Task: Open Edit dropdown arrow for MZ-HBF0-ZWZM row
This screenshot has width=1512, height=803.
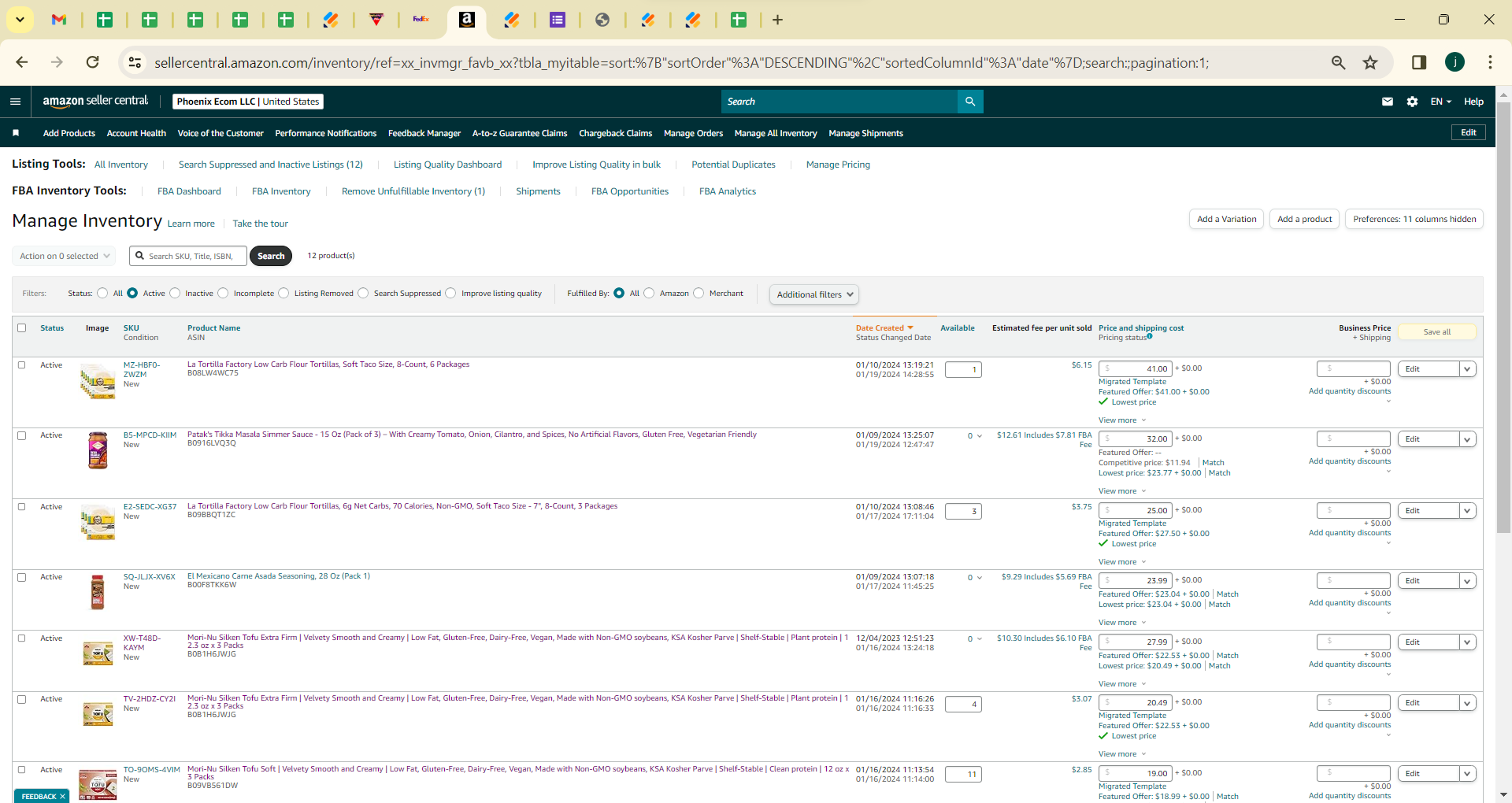Action: click(1467, 369)
